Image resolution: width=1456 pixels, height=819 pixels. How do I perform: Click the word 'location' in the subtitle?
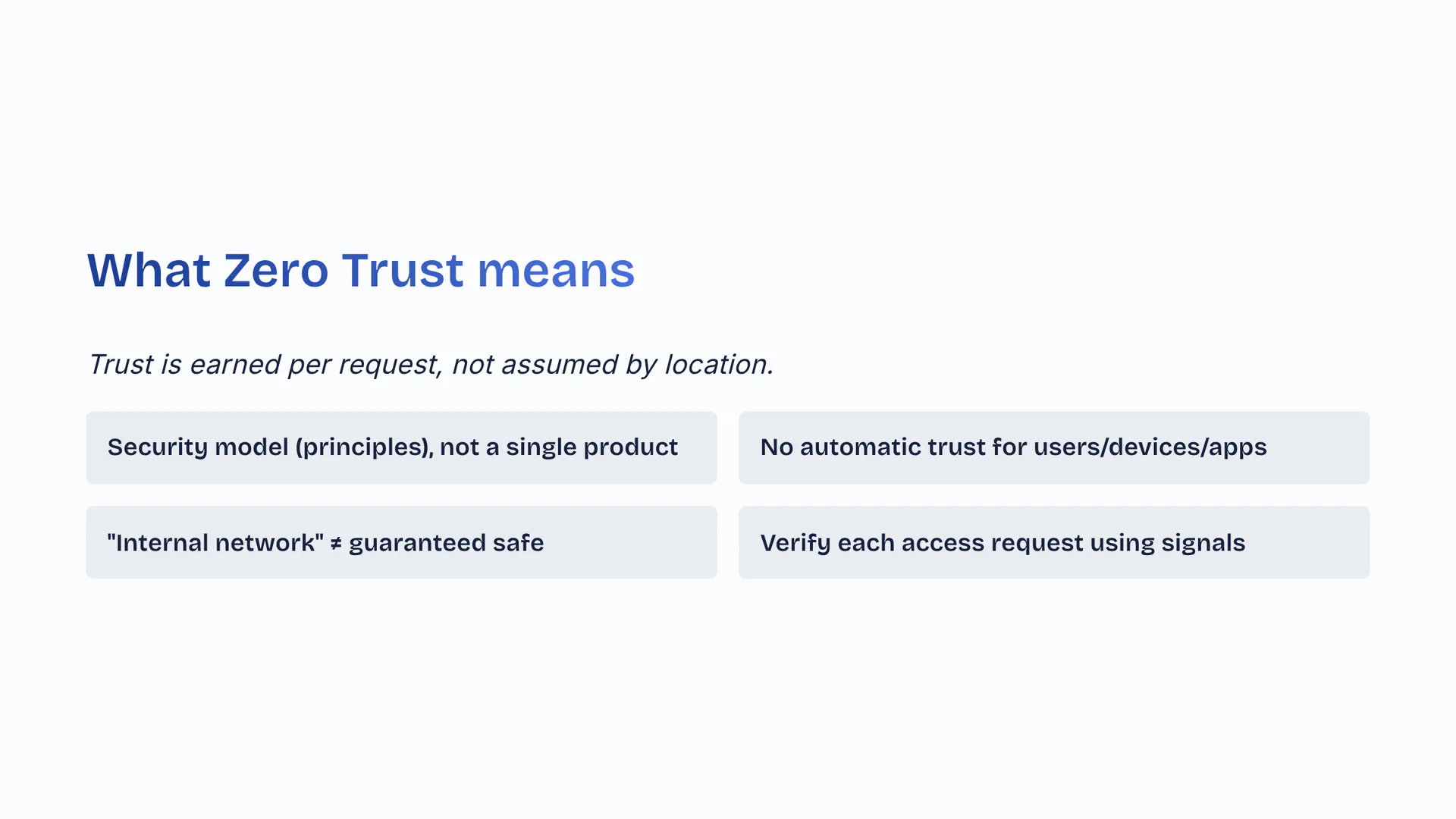click(x=718, y=365)
